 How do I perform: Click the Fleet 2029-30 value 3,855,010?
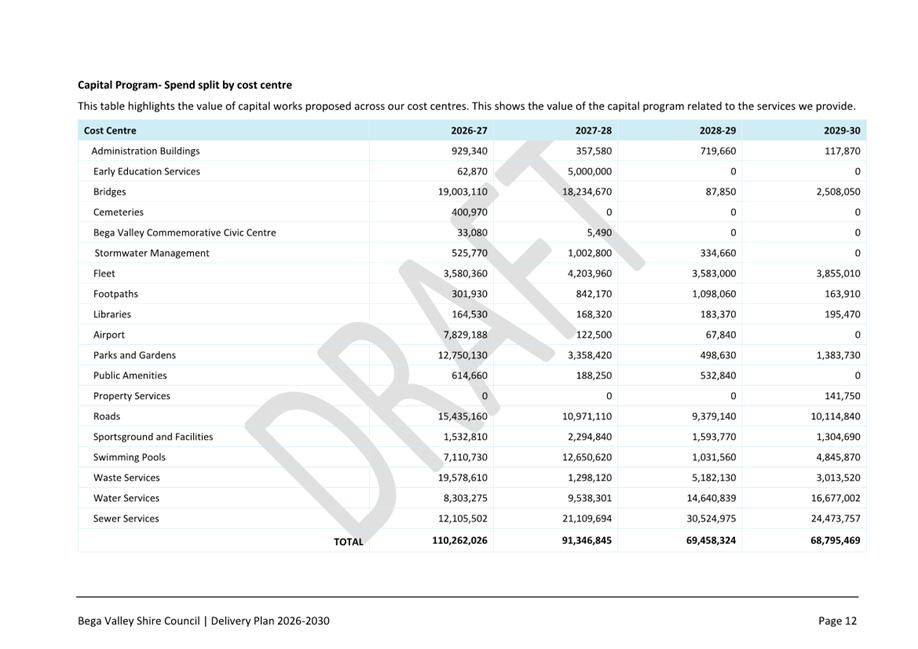[838, 273]
